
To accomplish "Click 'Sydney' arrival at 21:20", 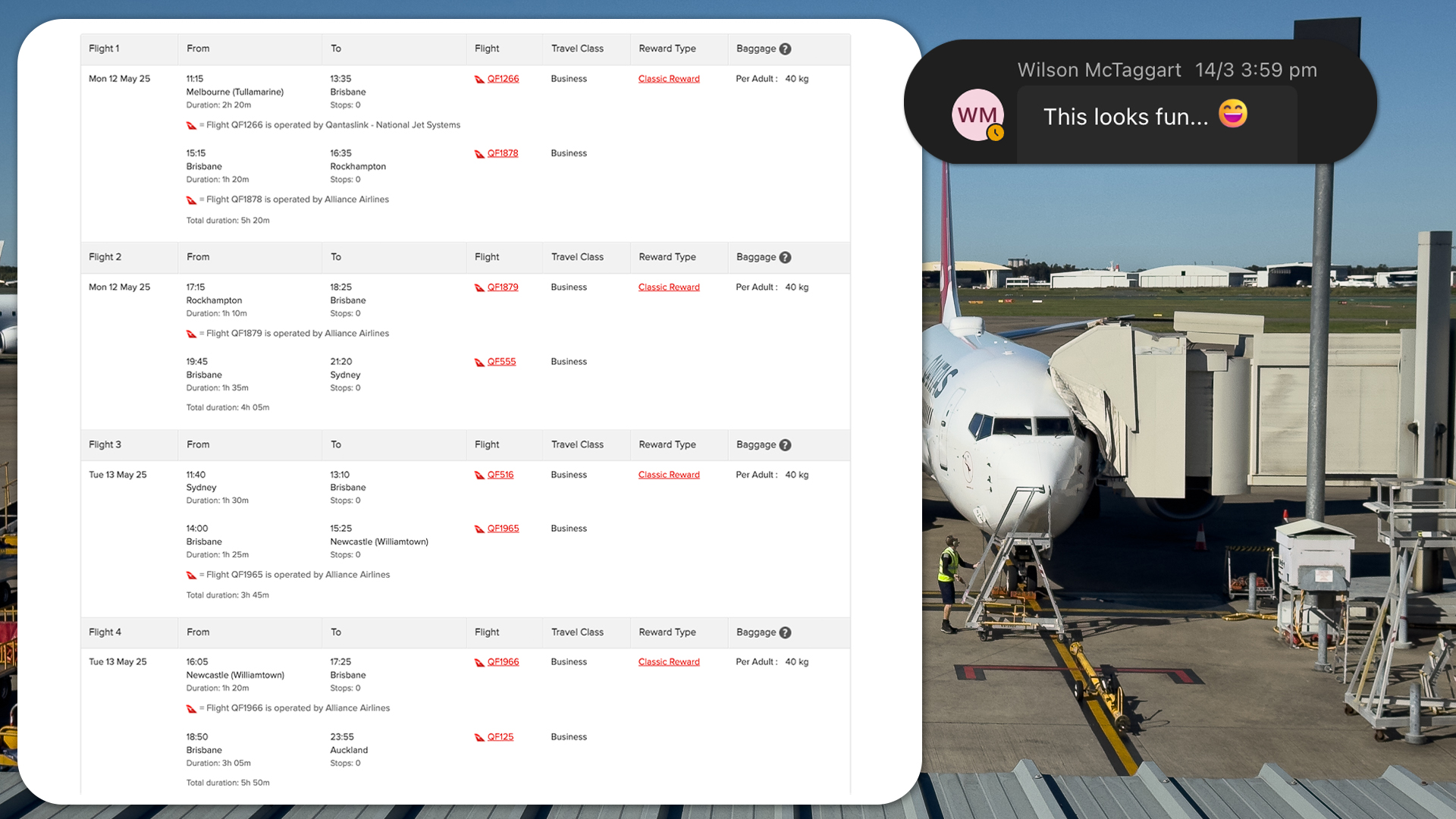I will (x=345, y=375).
